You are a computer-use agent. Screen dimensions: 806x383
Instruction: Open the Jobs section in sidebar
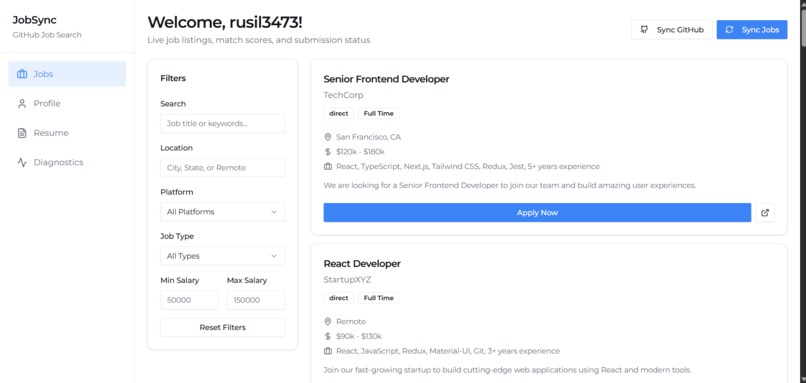[x=67, y=74]
